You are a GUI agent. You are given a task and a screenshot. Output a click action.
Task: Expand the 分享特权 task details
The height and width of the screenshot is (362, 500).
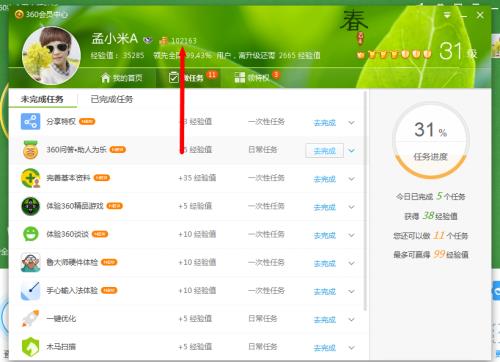(x=351, y=123)
